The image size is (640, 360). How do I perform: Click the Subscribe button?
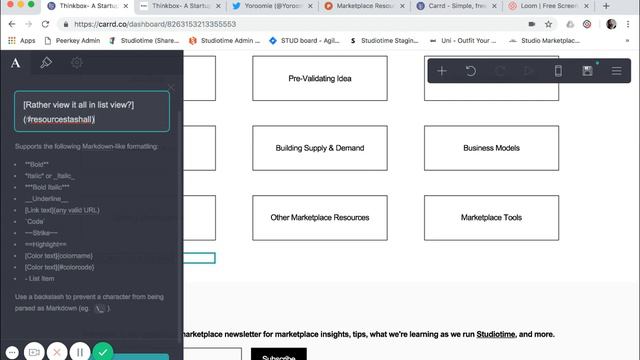tap(279, 354)
